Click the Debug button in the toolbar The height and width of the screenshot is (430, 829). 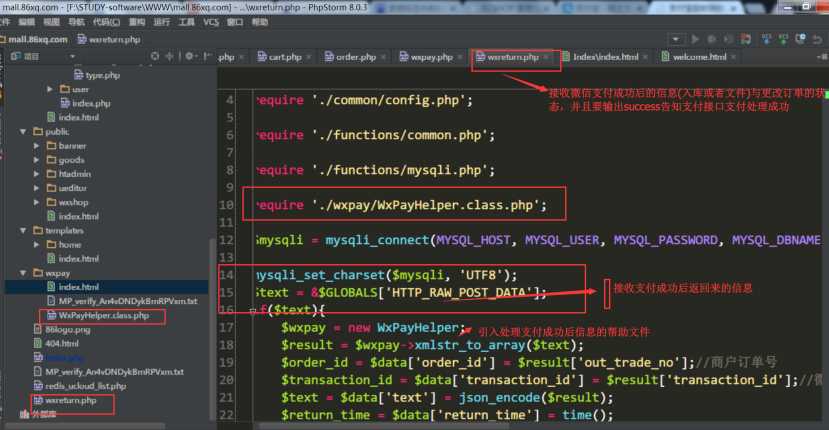pos(712,39)
